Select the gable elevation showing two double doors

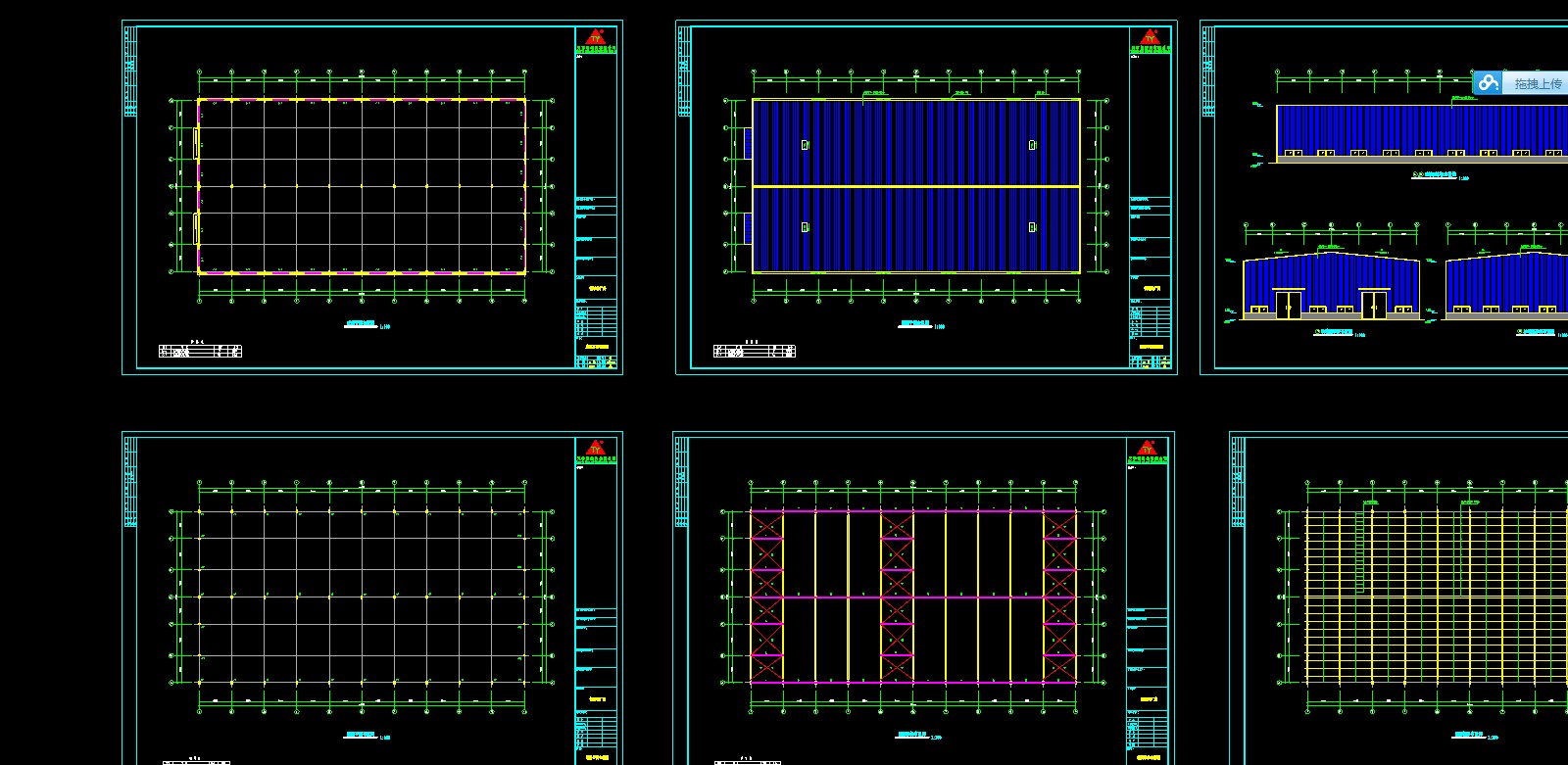tap(1332, 286)
